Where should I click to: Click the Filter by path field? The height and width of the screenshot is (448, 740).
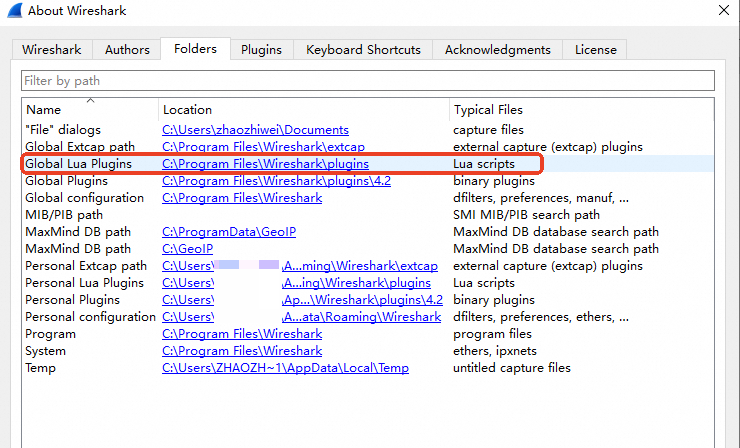tap(368, 81)
